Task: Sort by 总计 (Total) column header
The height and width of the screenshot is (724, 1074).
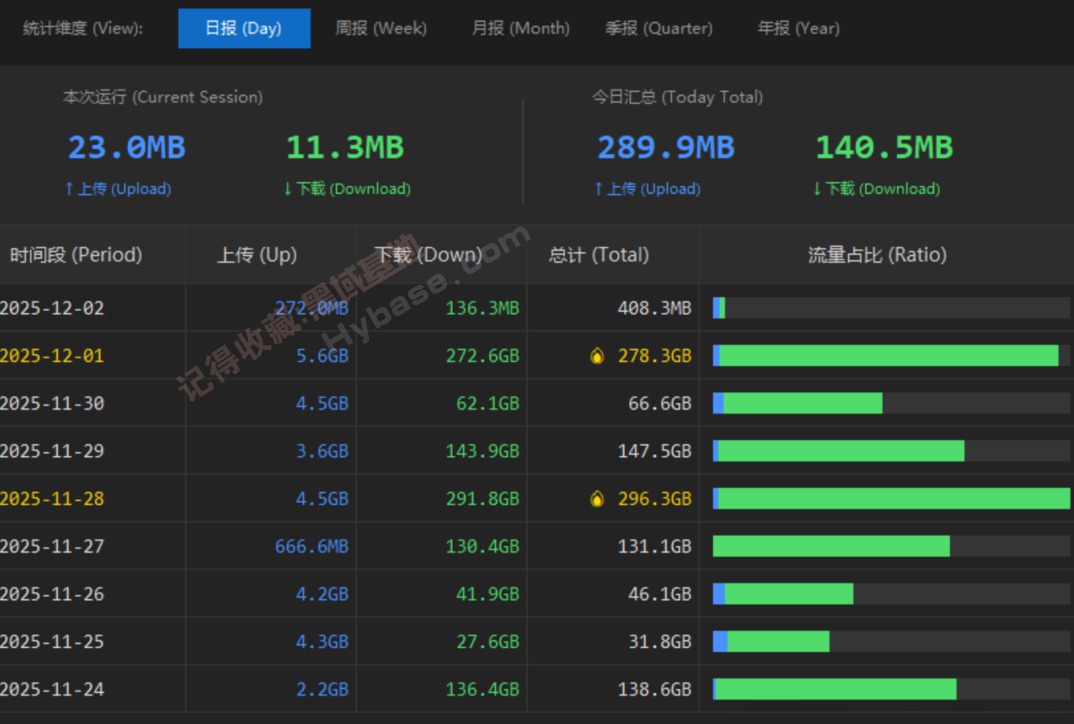Action: coord(598,255)
